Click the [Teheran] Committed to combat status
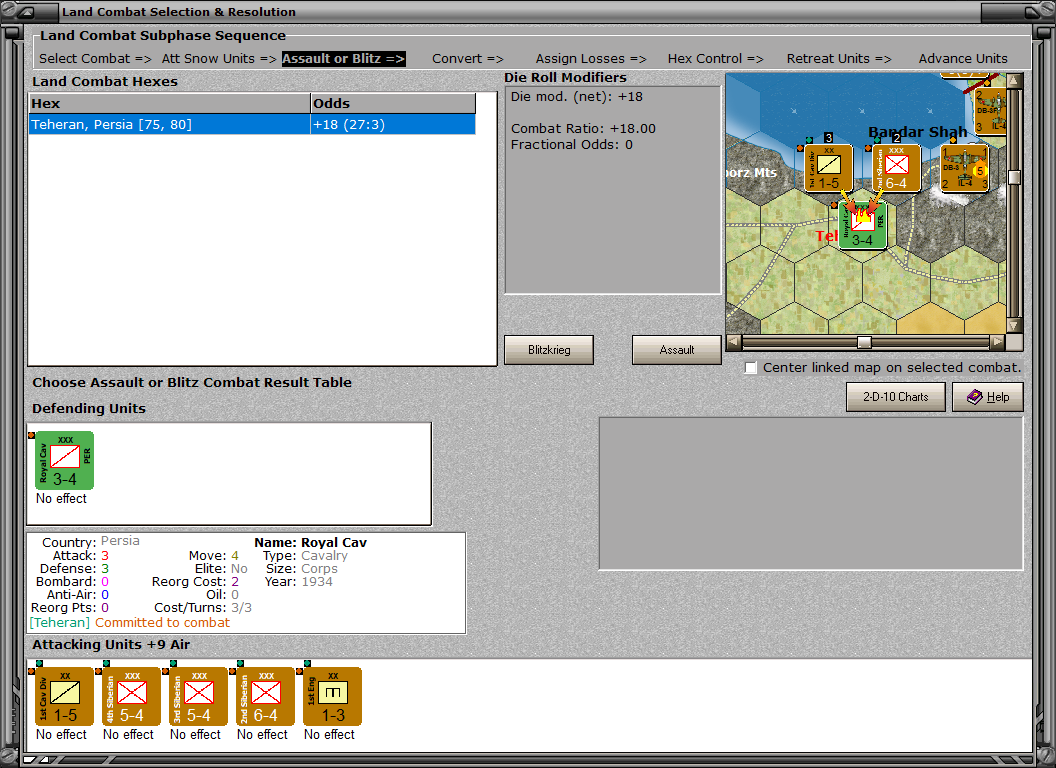 pos(129,622)
